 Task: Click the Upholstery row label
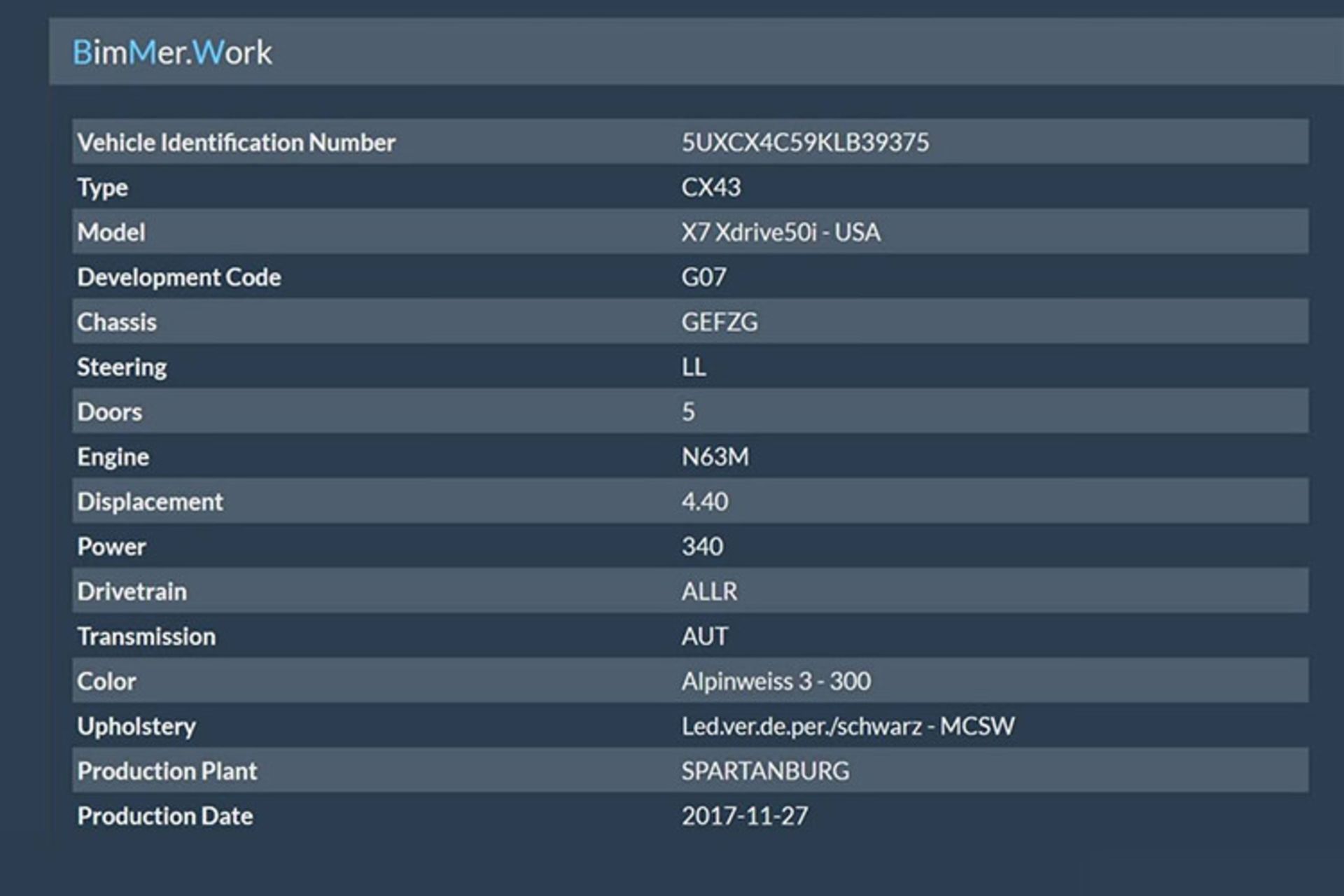pyautogui.click(x=136, y=726)
